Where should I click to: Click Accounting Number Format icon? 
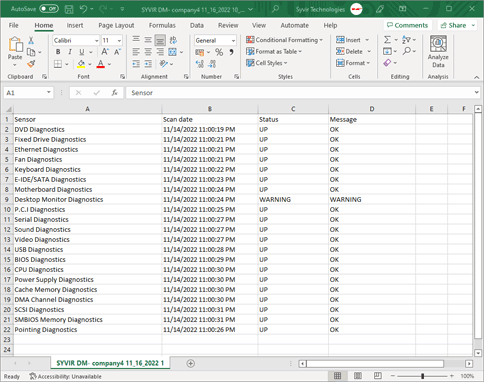click(200, 52)
